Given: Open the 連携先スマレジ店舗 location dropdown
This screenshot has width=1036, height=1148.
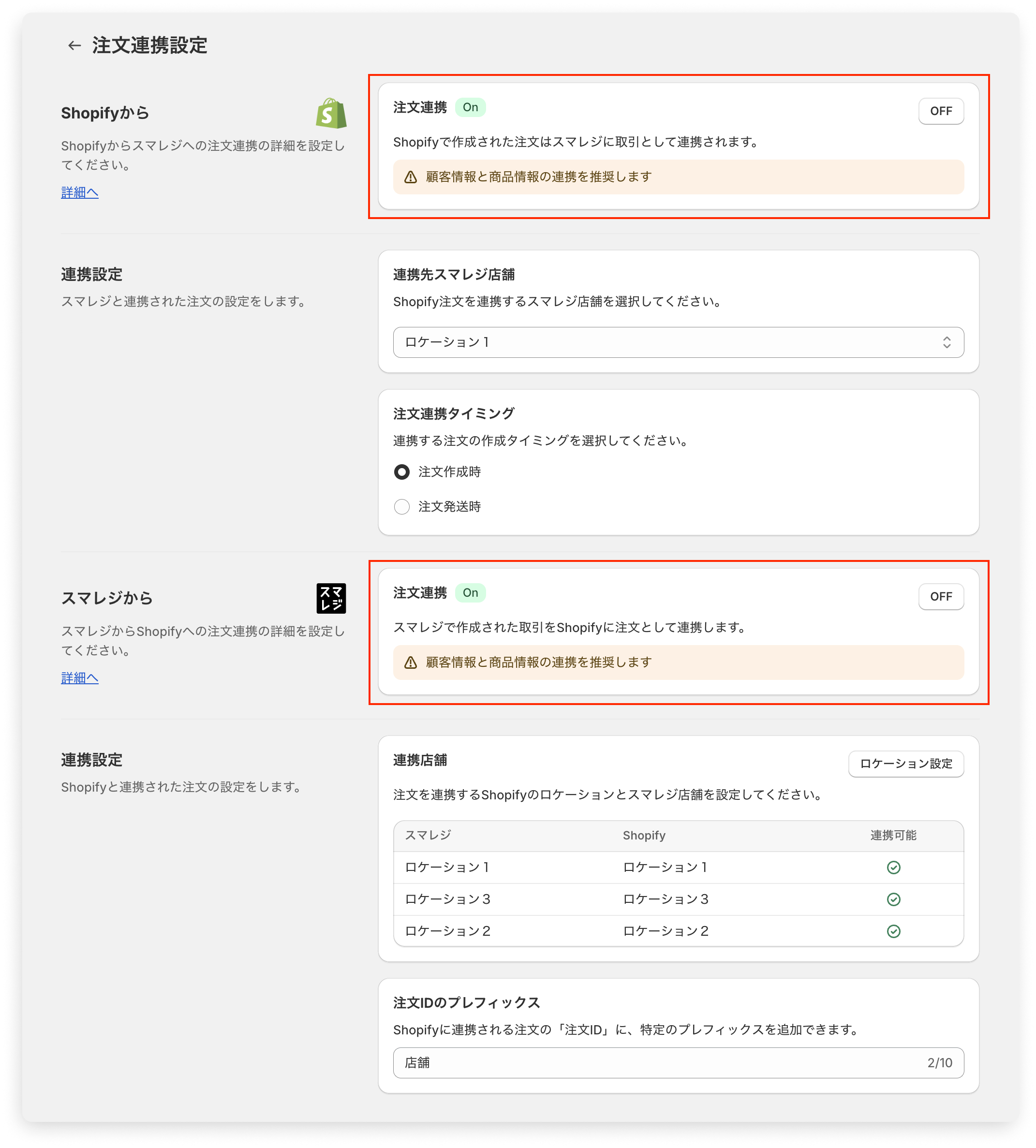Looking at the screenshot, I should click(679, 342).
